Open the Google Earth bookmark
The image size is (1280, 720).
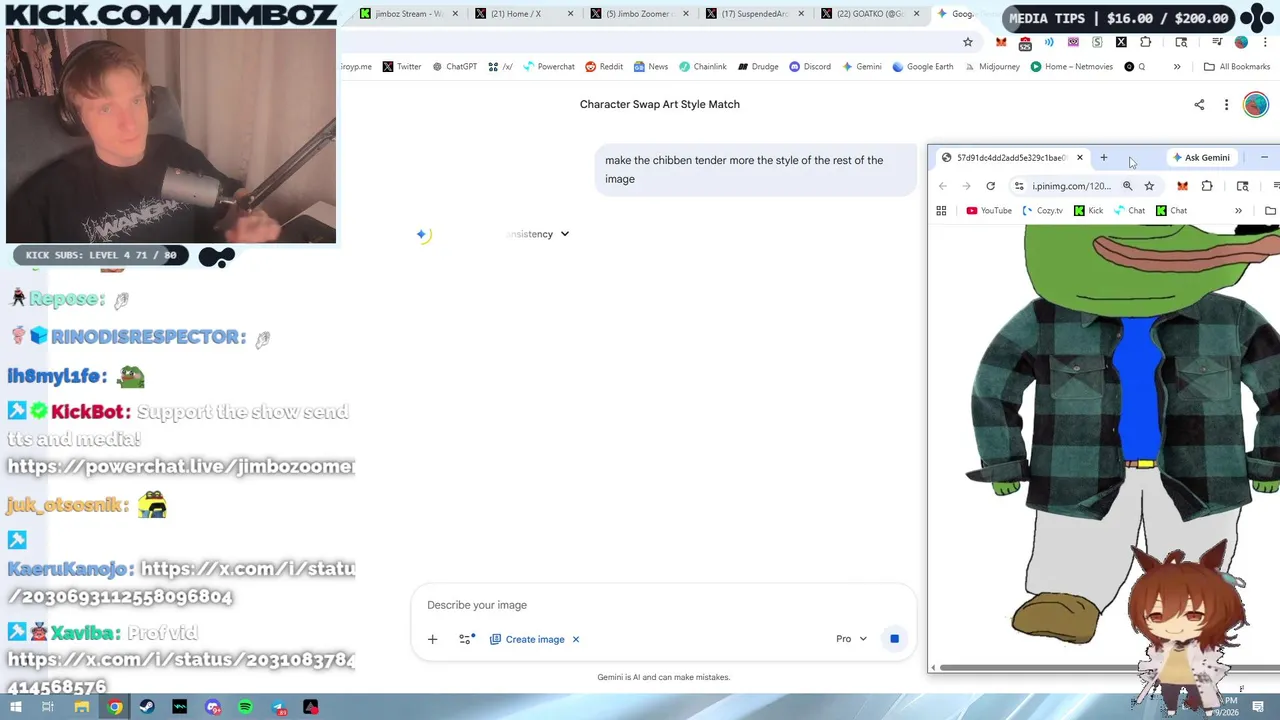(x=922, y=67)
